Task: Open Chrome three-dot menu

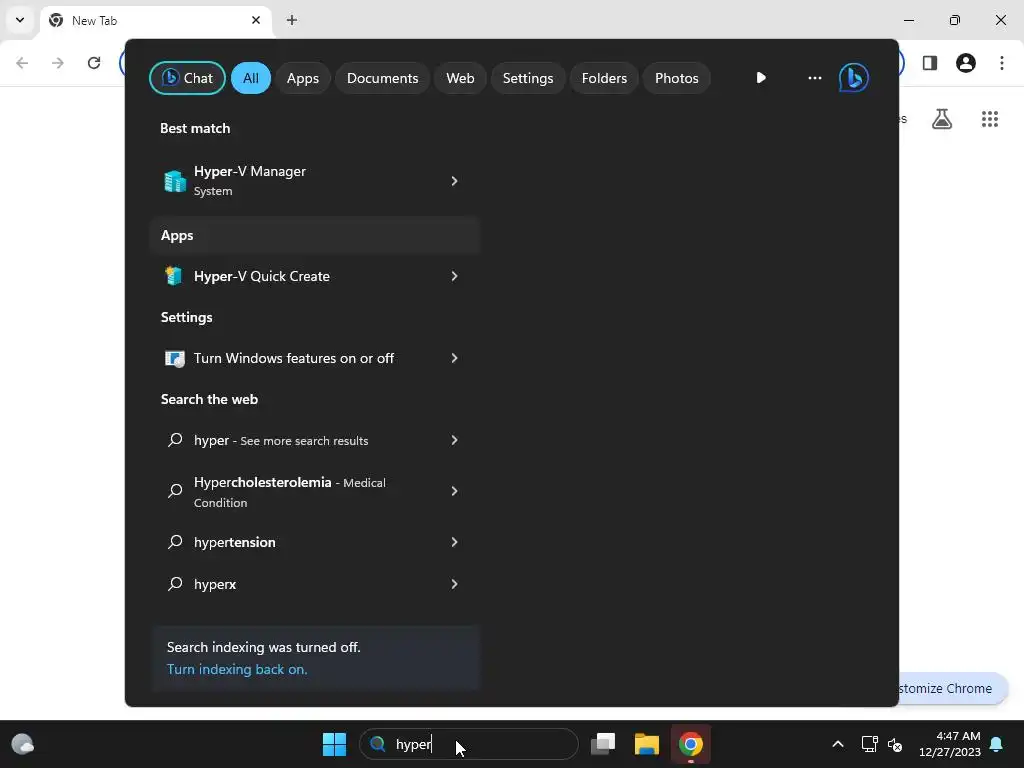Action: 1002,63
